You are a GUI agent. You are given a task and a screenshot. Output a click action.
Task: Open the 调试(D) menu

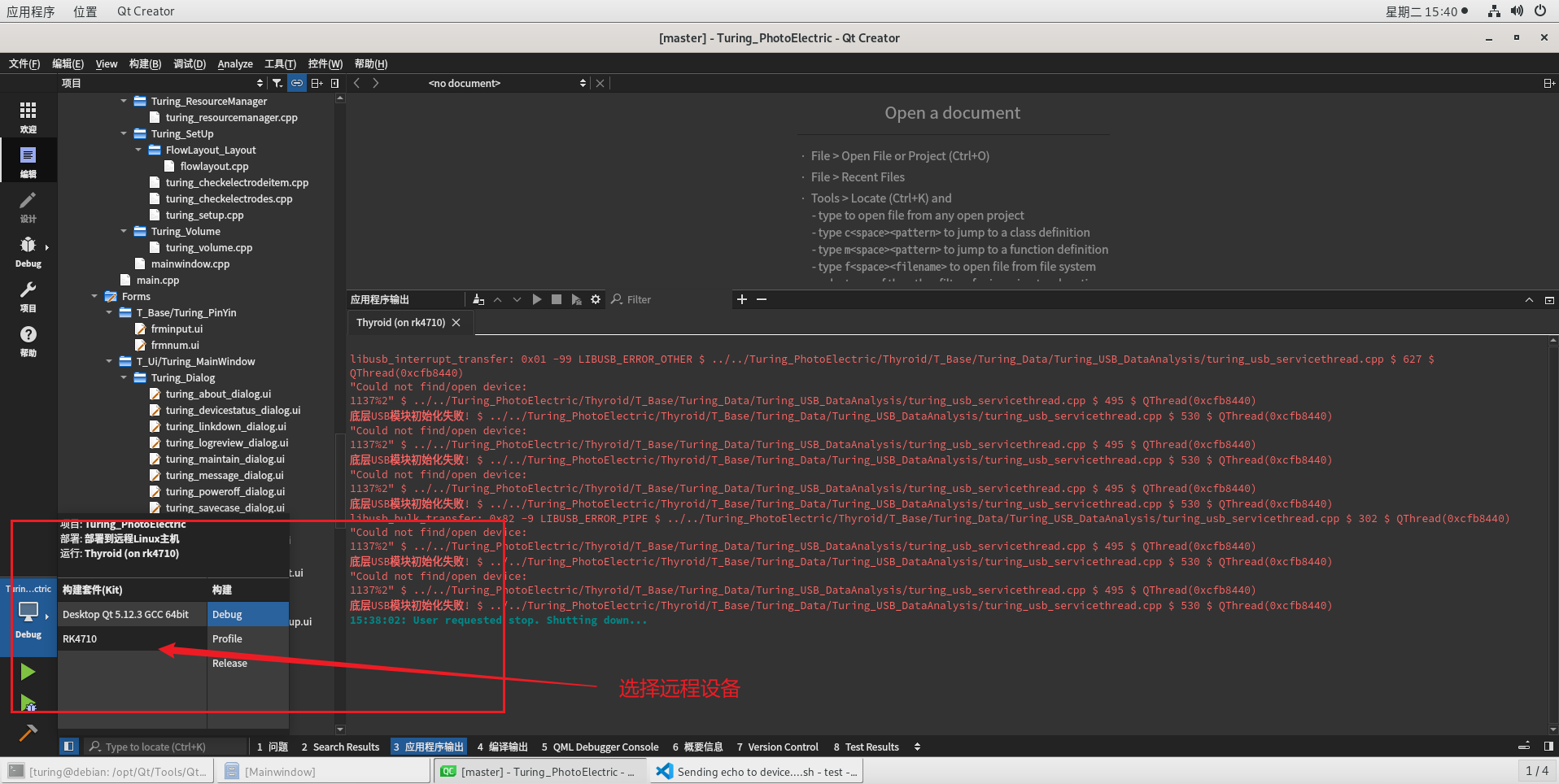pyautogui.click(x=190, y=63)
